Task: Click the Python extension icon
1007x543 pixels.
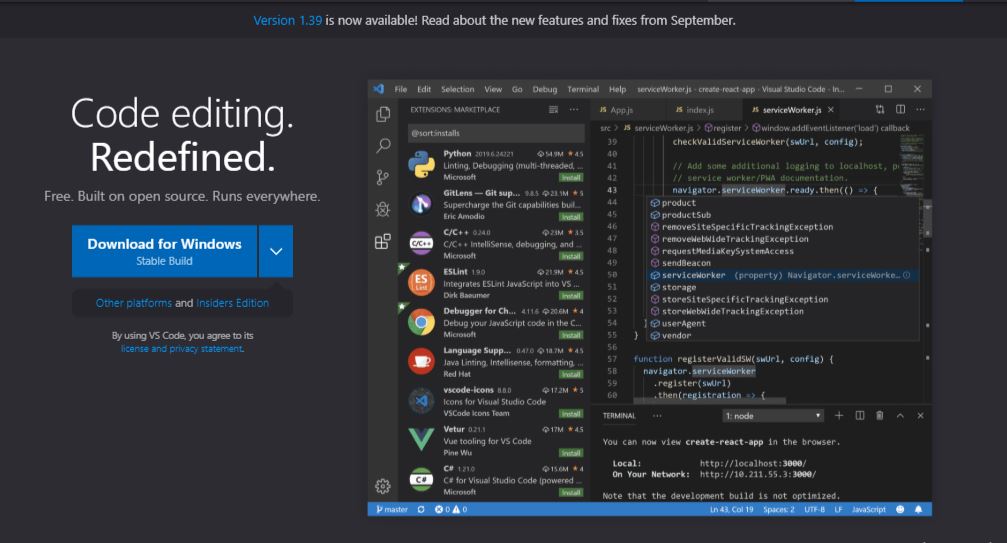Action: 421,164
